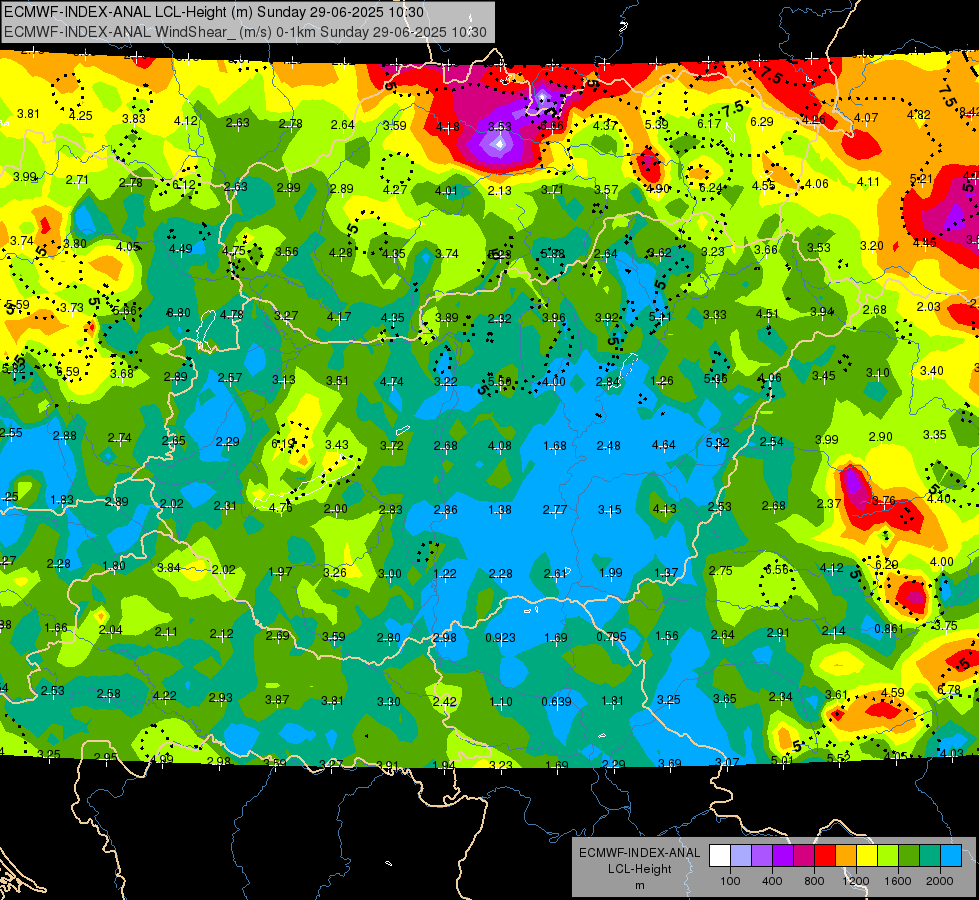Click the grid value '6.56' inside dotted circle

[777, 570]
